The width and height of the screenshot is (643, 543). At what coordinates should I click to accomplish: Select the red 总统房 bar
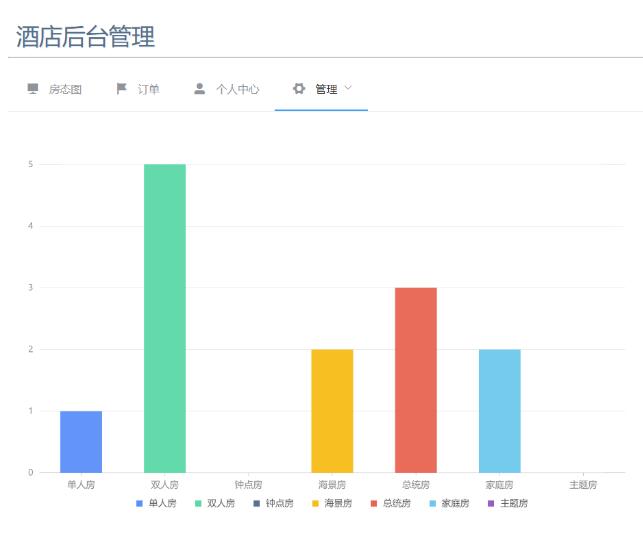pos(416,380)
